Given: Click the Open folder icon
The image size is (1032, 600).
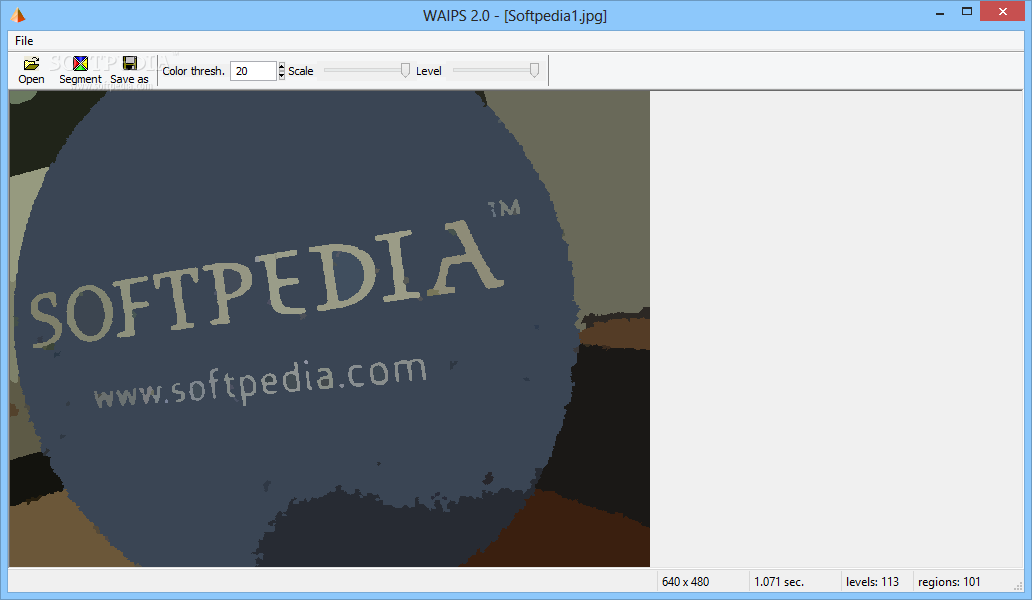Looking at the screenshot, I should 31,64.
